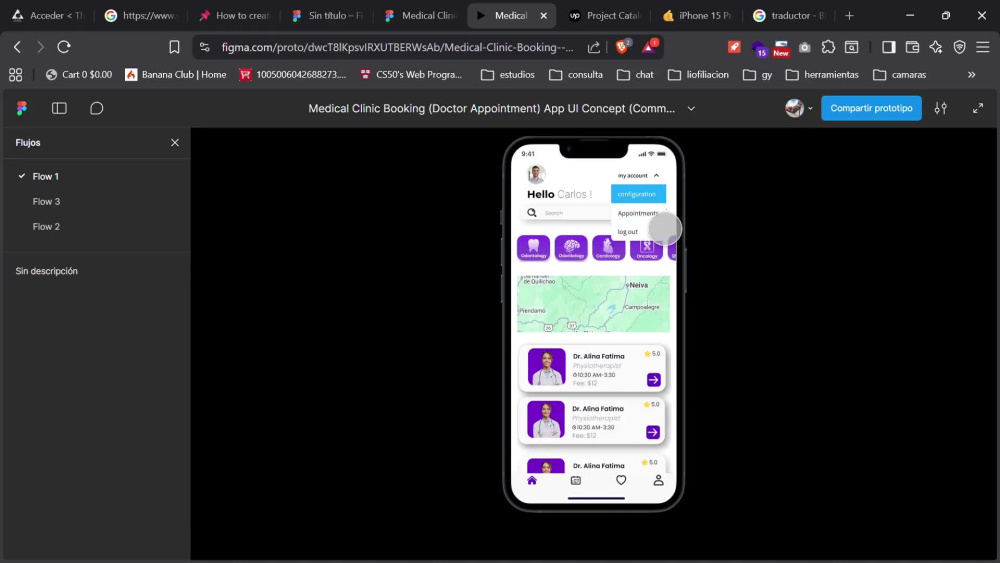Open a new browser tab
This screenshot has height=563, width=1000.
[849, 15]
